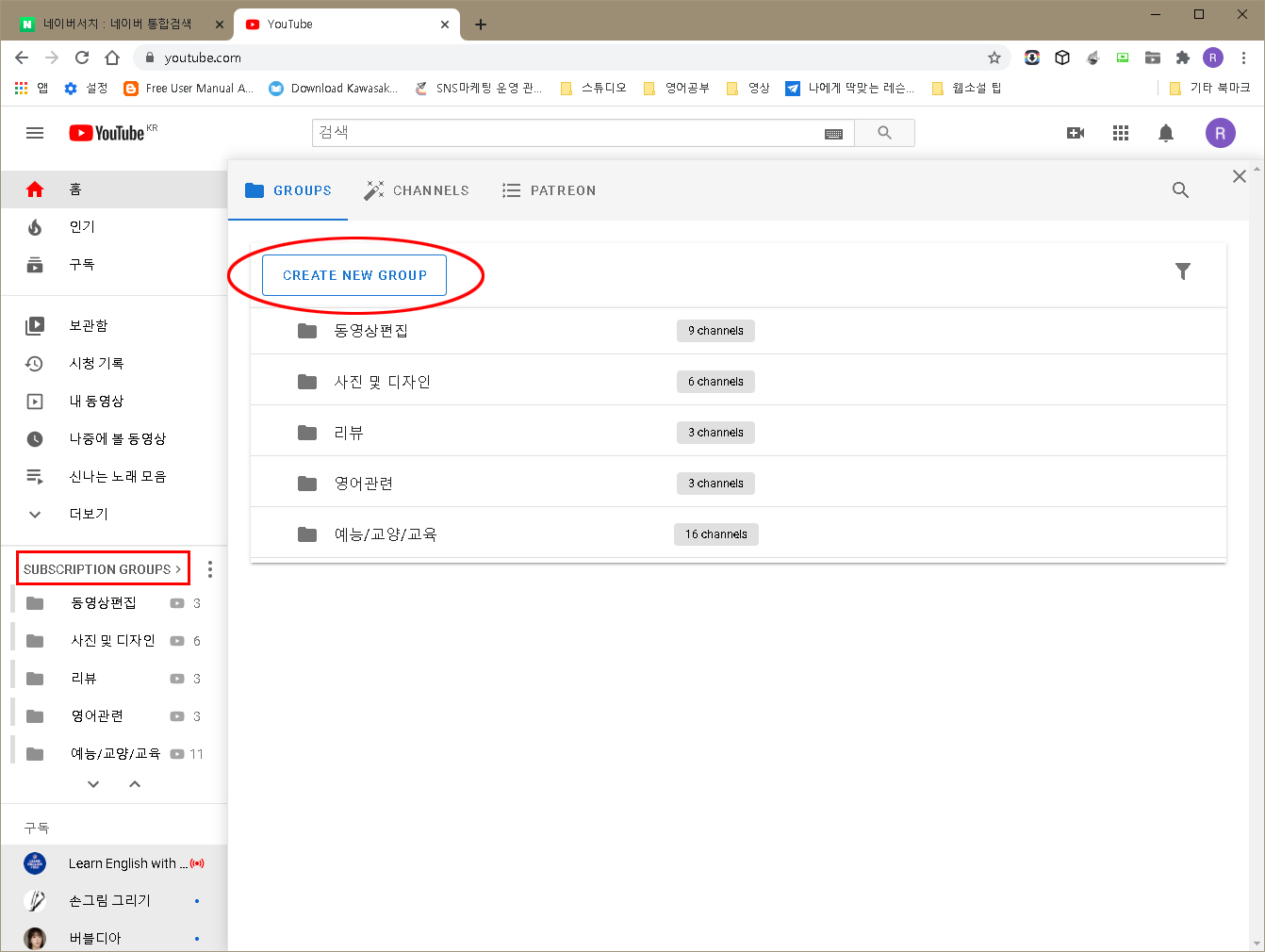Screen dimensions: 1265x952
Task: Select the Learn English with live channel
Action: [x=113, y=862]
